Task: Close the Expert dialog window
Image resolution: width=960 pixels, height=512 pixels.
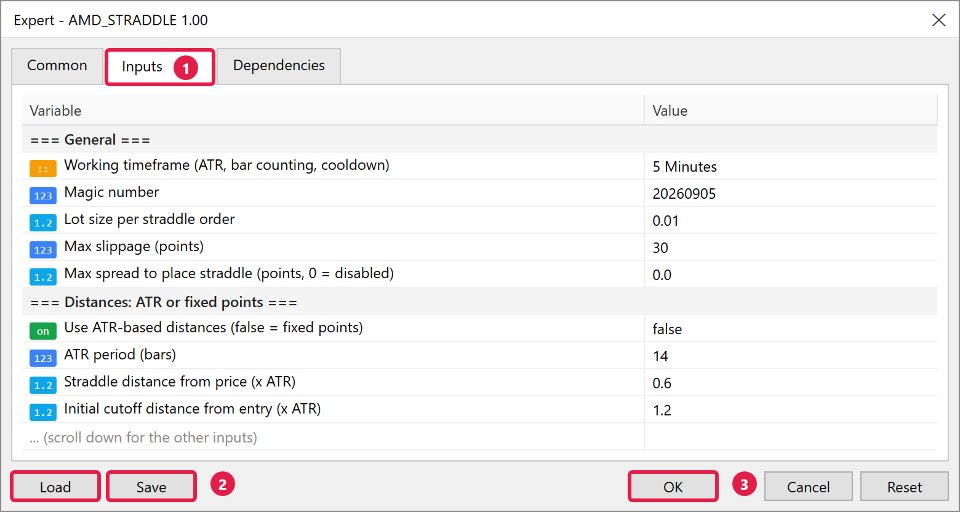Action: 939,20
